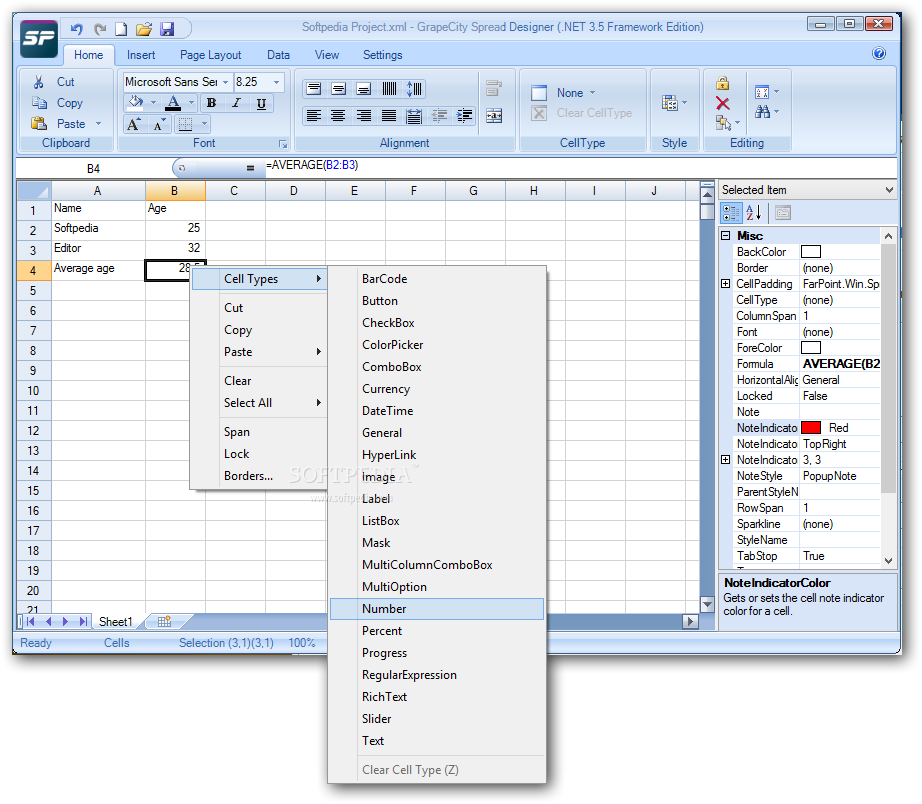The height and width of the screenshot is (804, 922).
Task: Save the project with the floppy disk icon
Action: pyautogui.click(x=167, y=28)
